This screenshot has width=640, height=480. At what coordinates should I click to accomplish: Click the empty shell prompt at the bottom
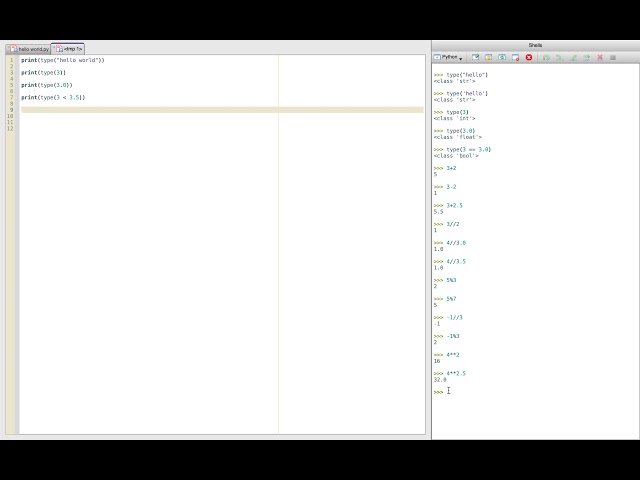(439, 392)
